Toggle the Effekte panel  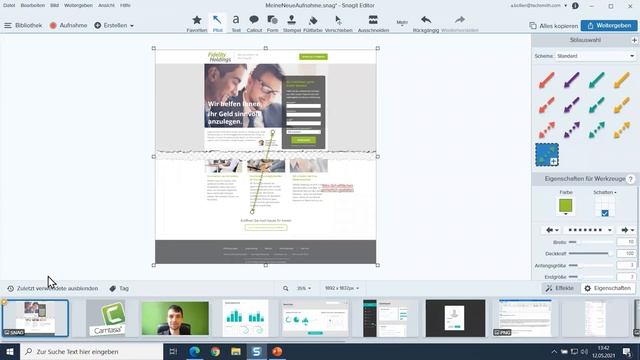pyautogui.click(x=560, y=288)
